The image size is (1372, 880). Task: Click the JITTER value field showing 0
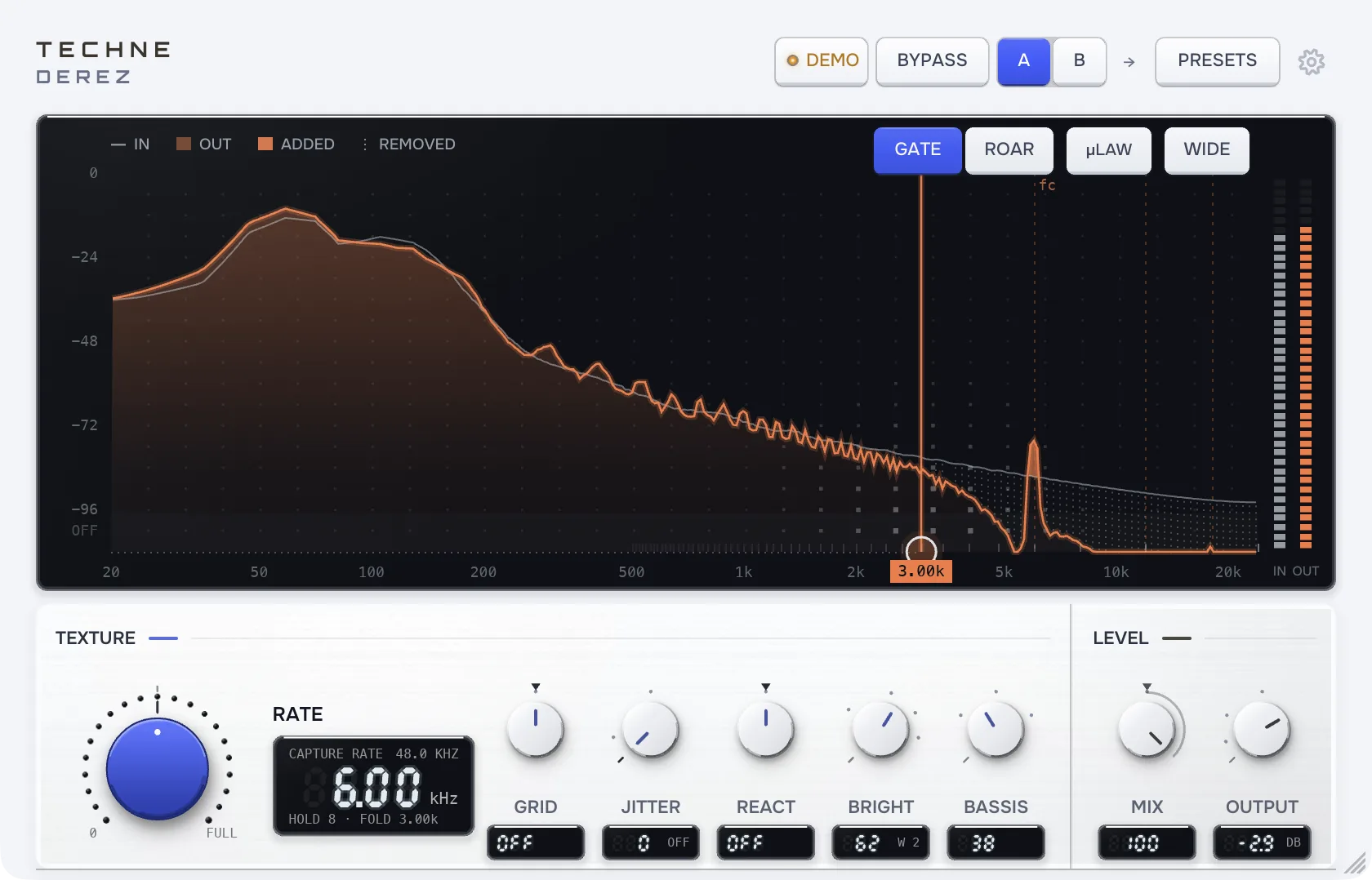click(651, 842)
